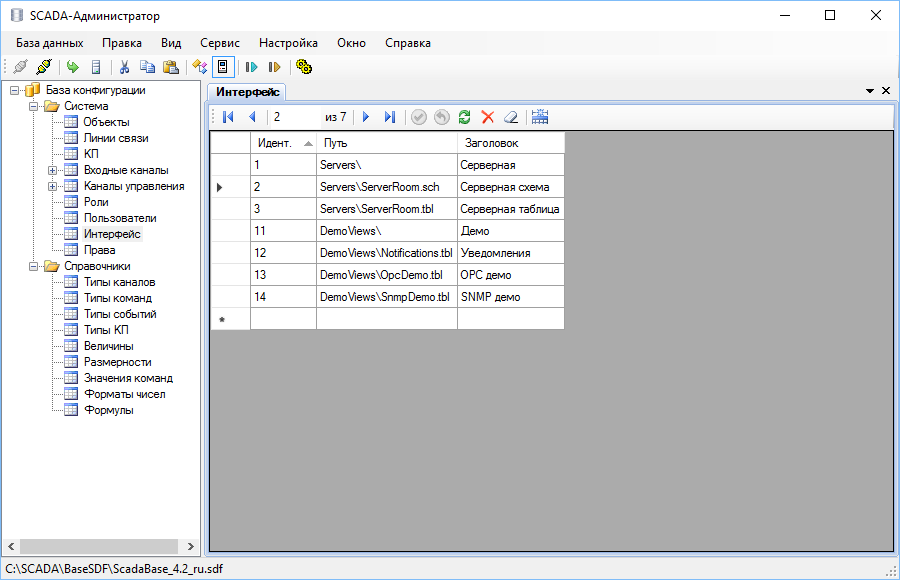Expand the Входные каналы node
Viewport: 900px width, 580px height.
(52, 171)
